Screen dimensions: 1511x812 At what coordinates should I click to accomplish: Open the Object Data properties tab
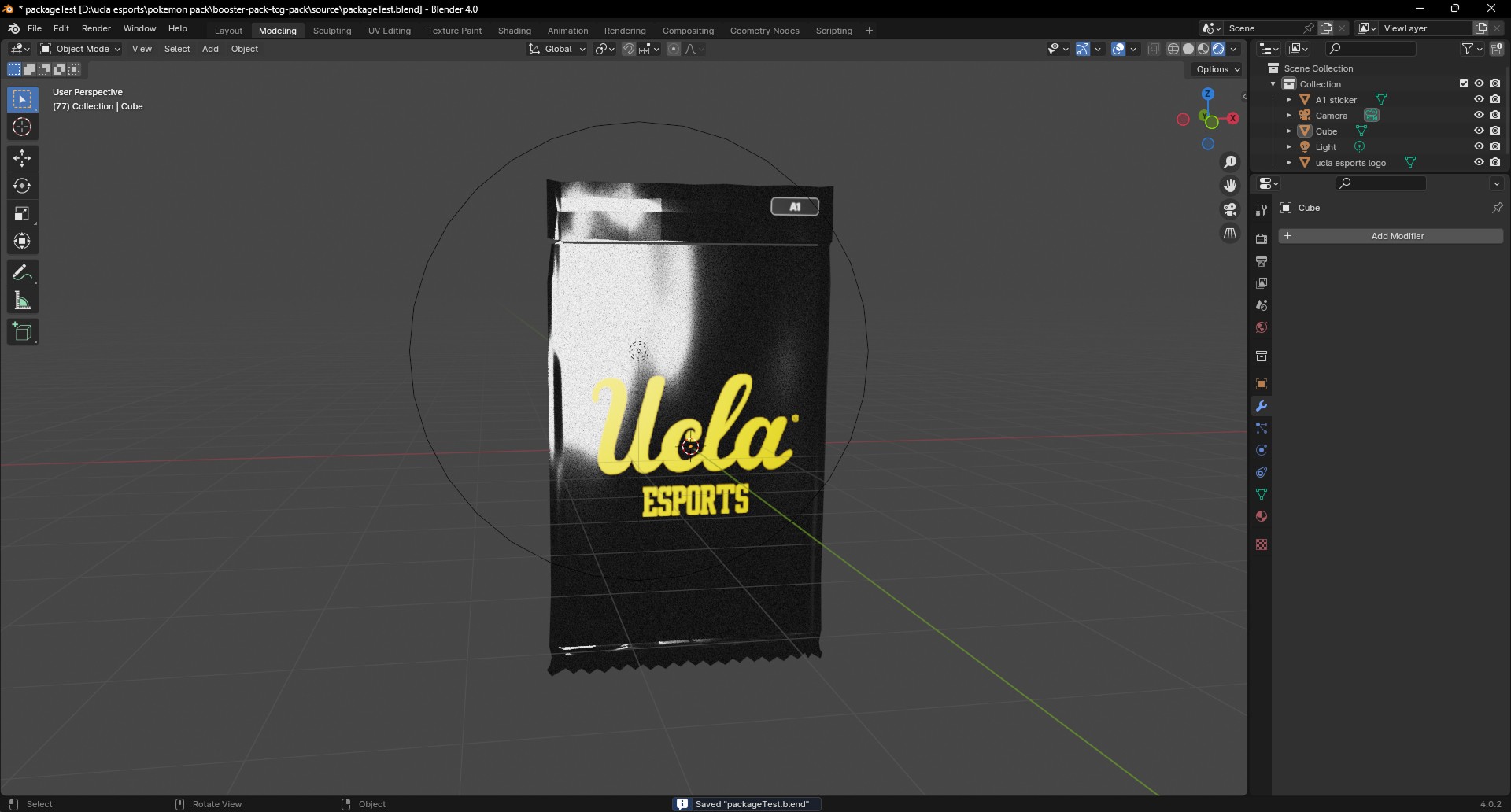tap(1262, 494)
